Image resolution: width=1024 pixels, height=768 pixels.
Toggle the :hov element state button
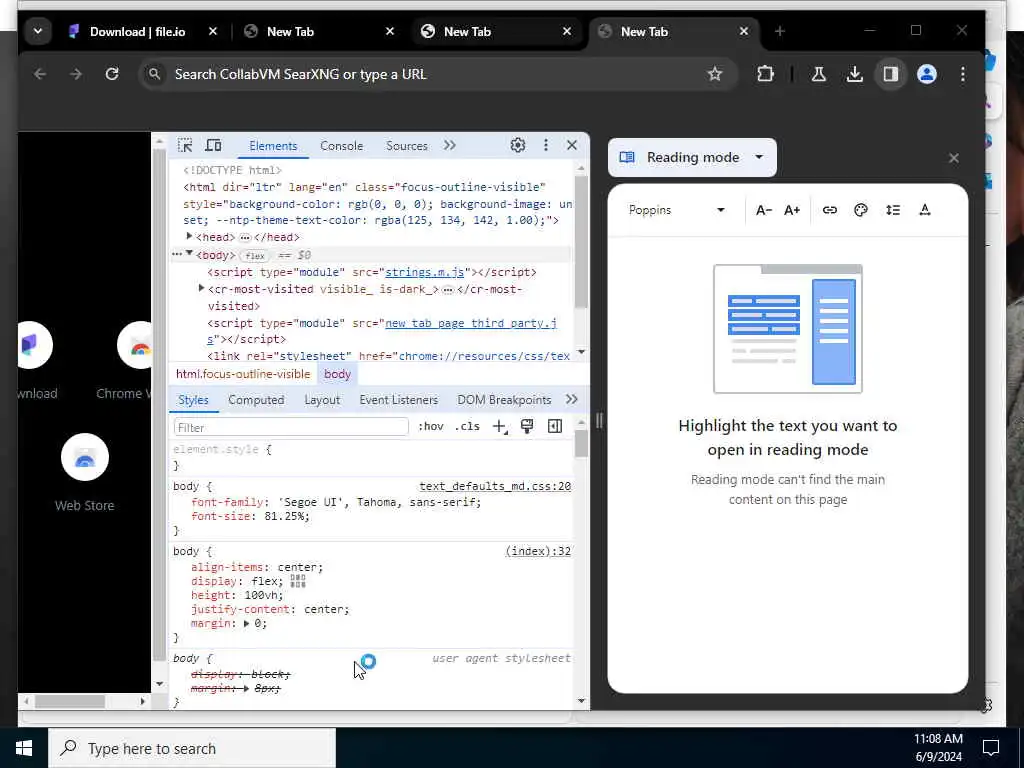click(431, 426)
